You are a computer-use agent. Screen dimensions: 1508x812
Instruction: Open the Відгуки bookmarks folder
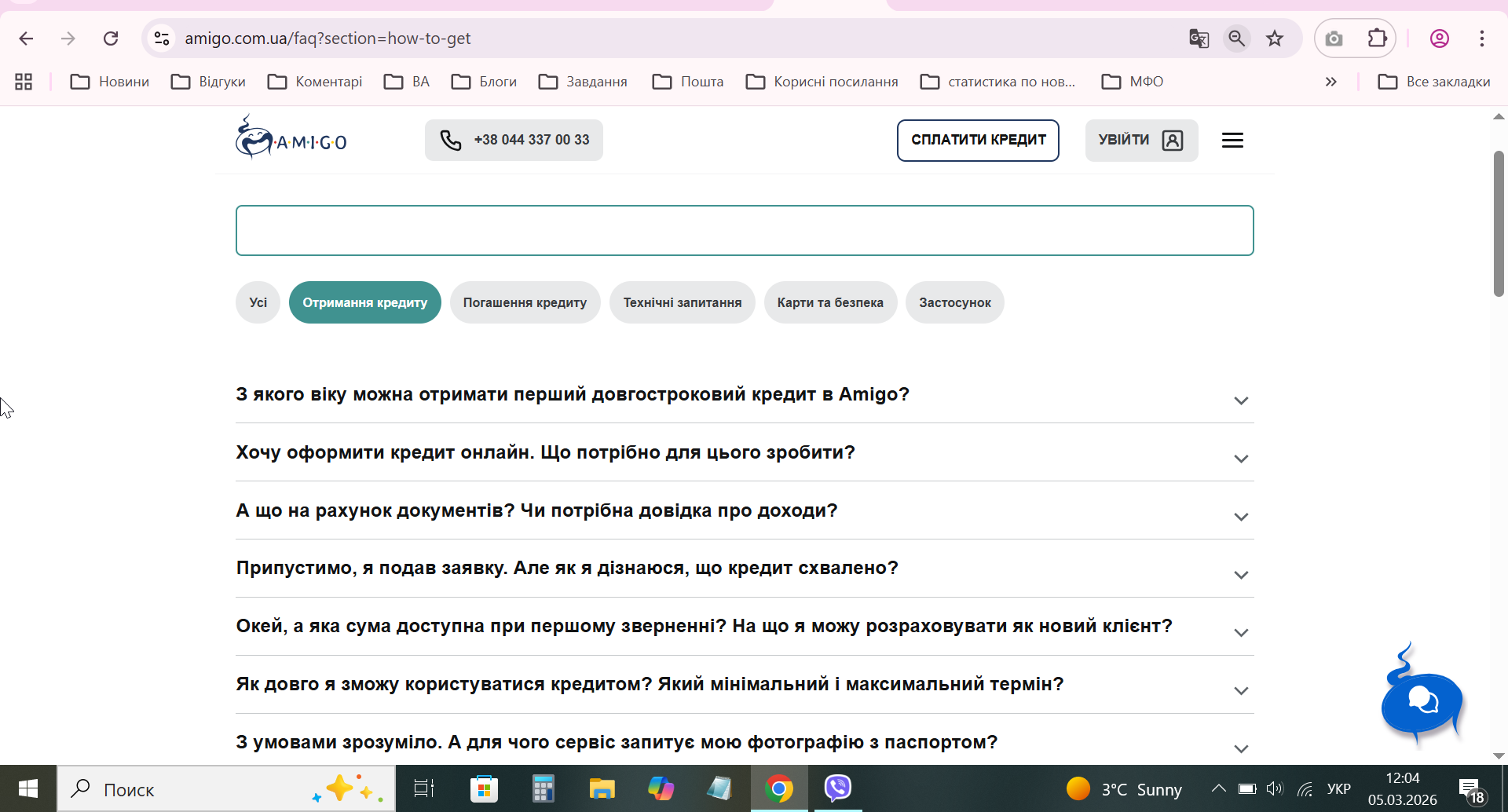(208, 82)
